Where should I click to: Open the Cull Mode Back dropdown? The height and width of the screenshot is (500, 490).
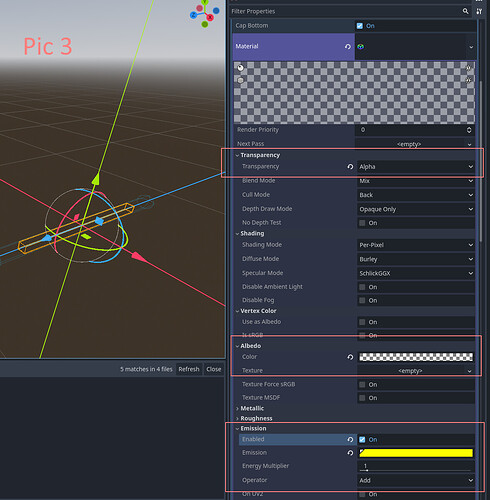coord(416,195)
